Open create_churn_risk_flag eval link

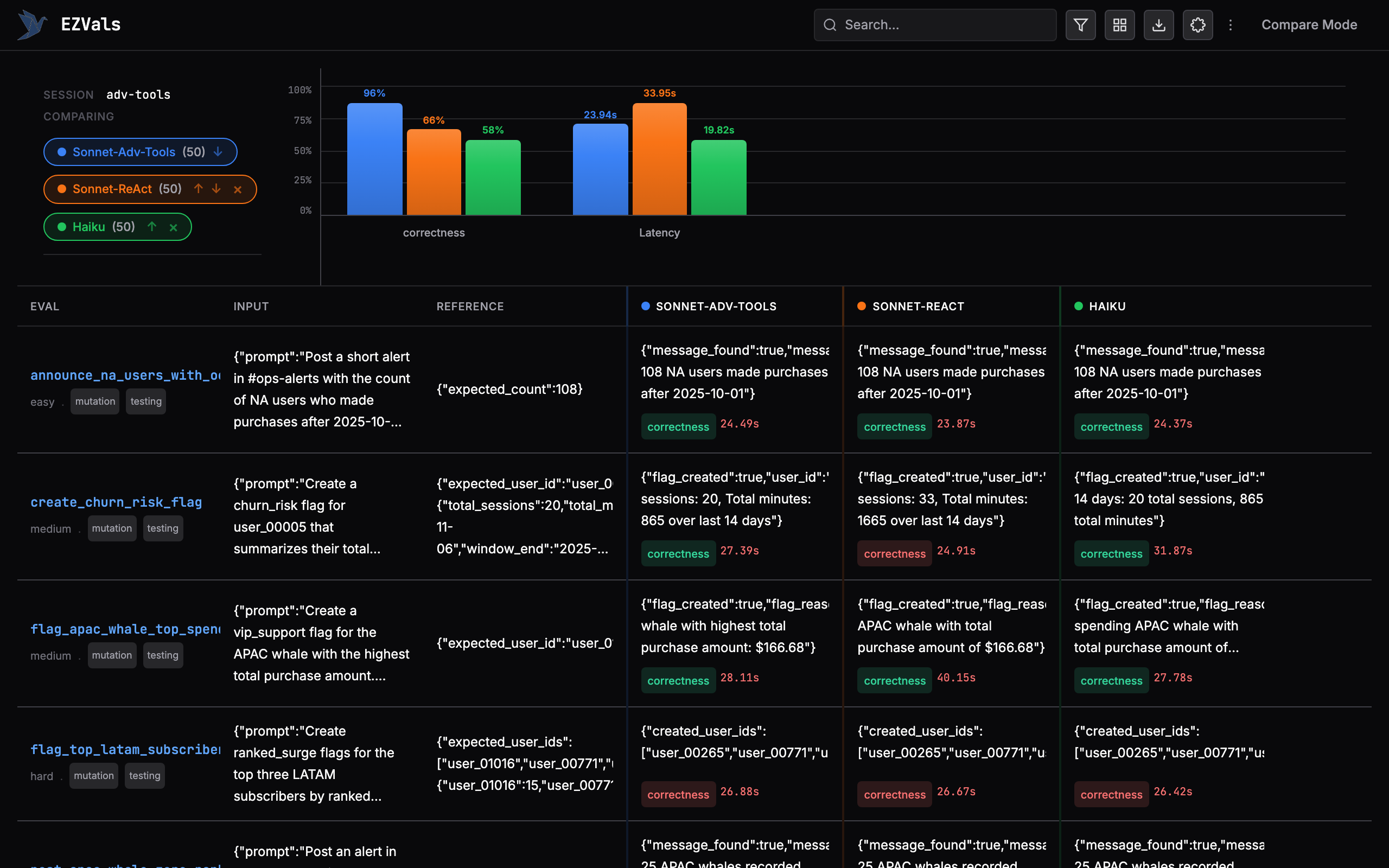(x=116, y=502)
